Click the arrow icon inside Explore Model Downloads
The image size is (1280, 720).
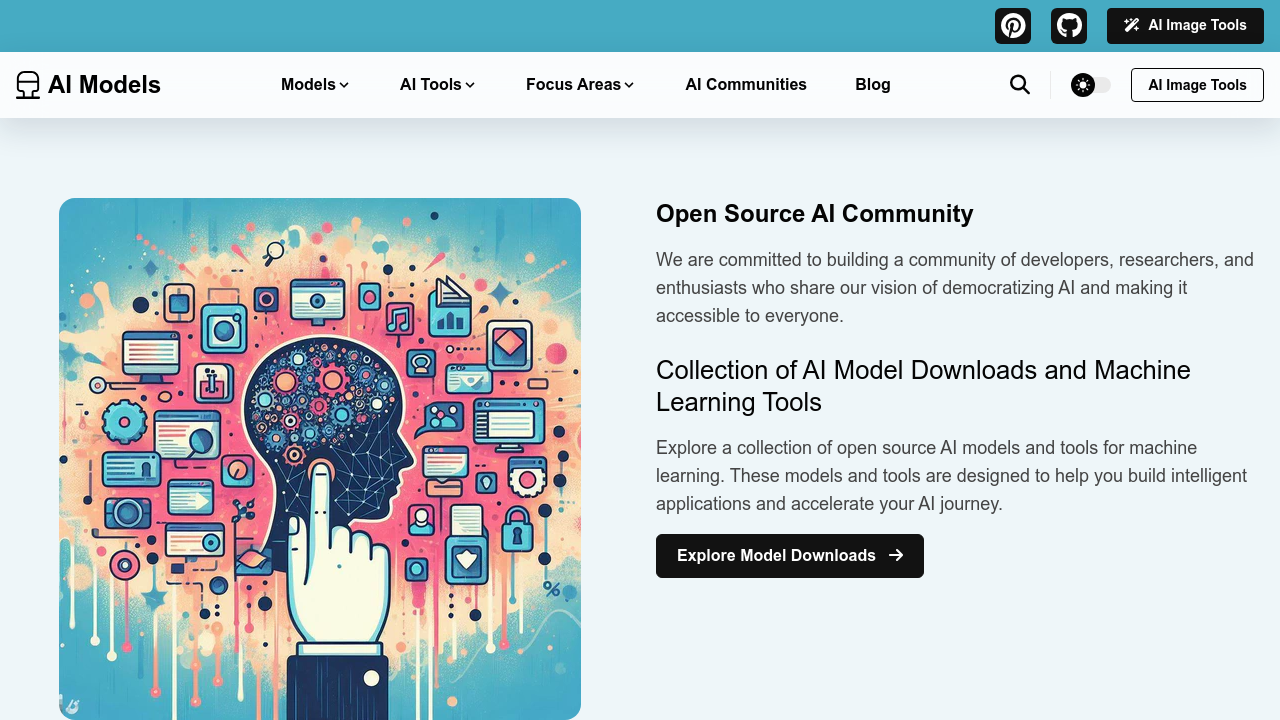897,555
